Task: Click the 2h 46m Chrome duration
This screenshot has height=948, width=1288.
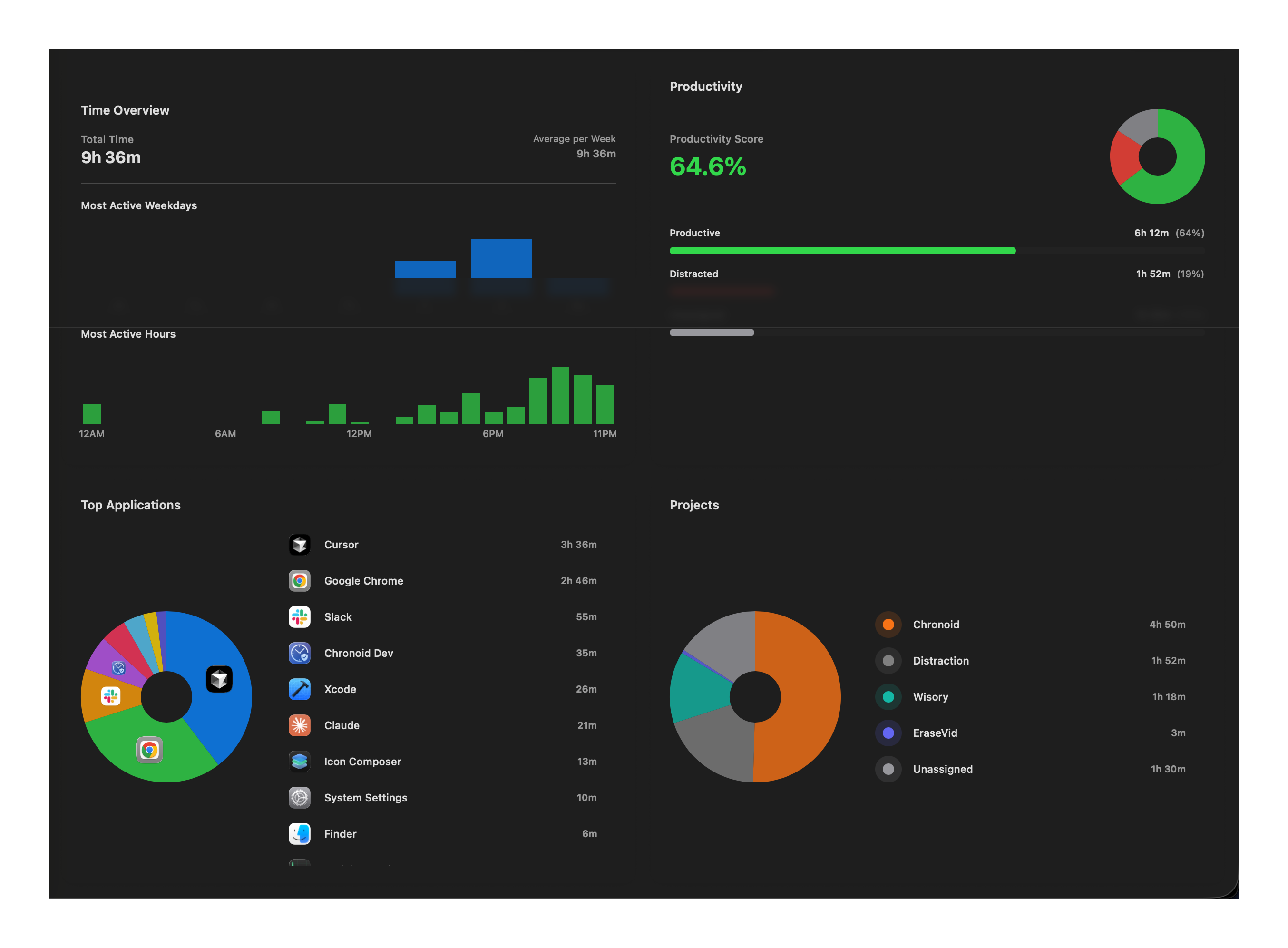Action: point(578,581)
